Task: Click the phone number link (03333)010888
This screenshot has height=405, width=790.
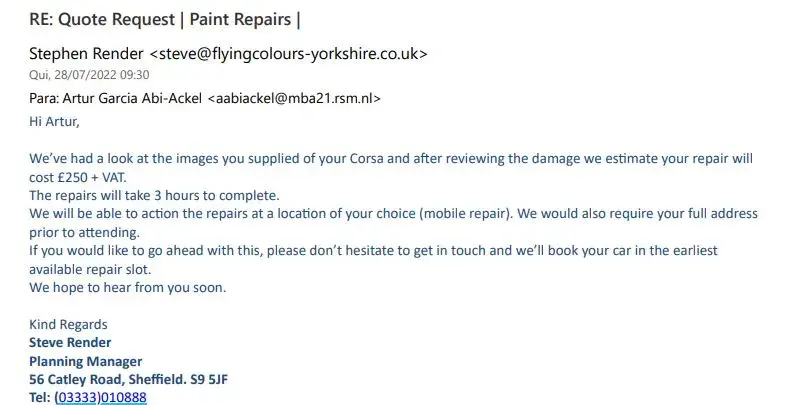Action: [101, 397]
